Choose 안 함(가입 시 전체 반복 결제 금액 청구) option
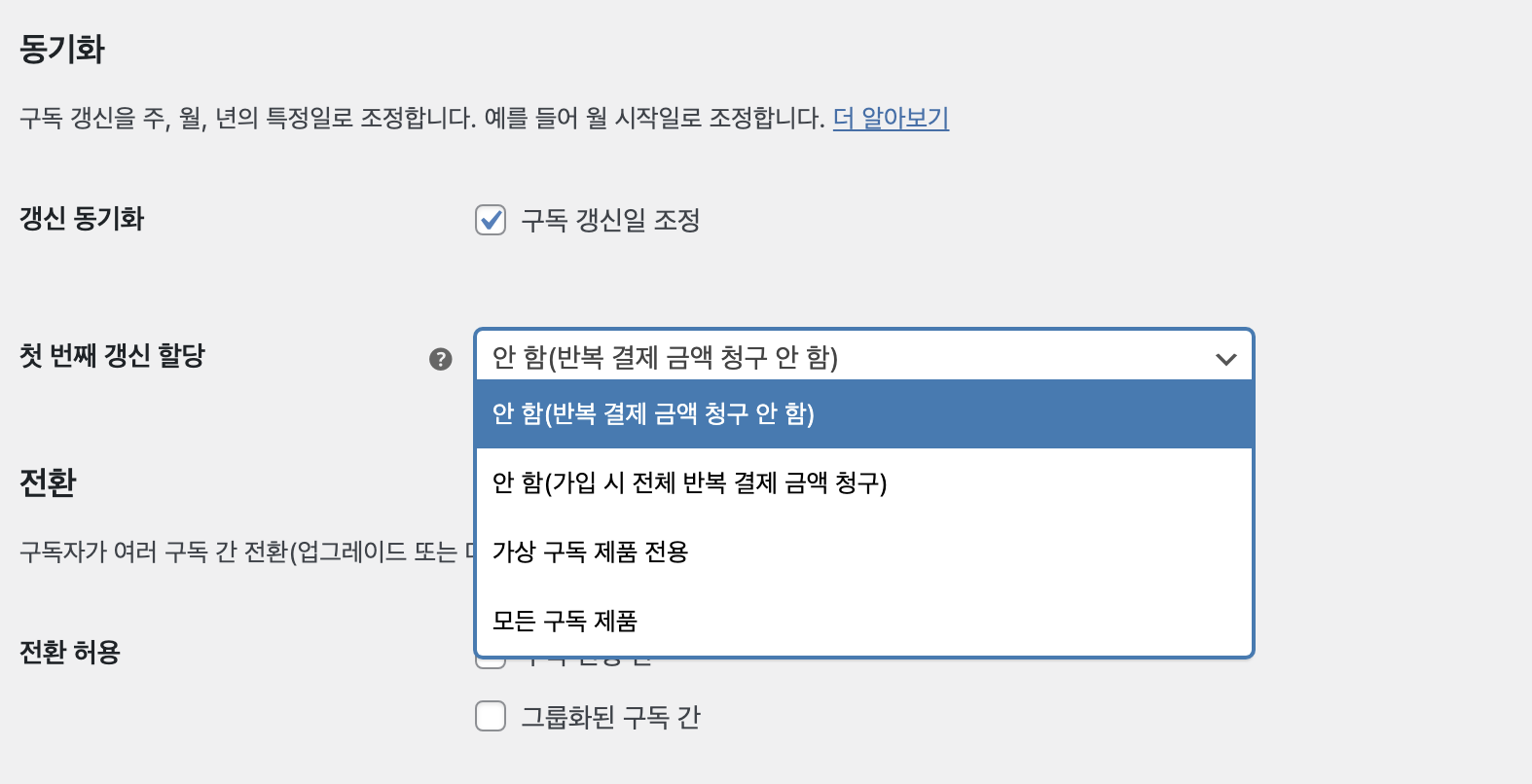The image size is (1532, 784). click(x=864, y=482)
